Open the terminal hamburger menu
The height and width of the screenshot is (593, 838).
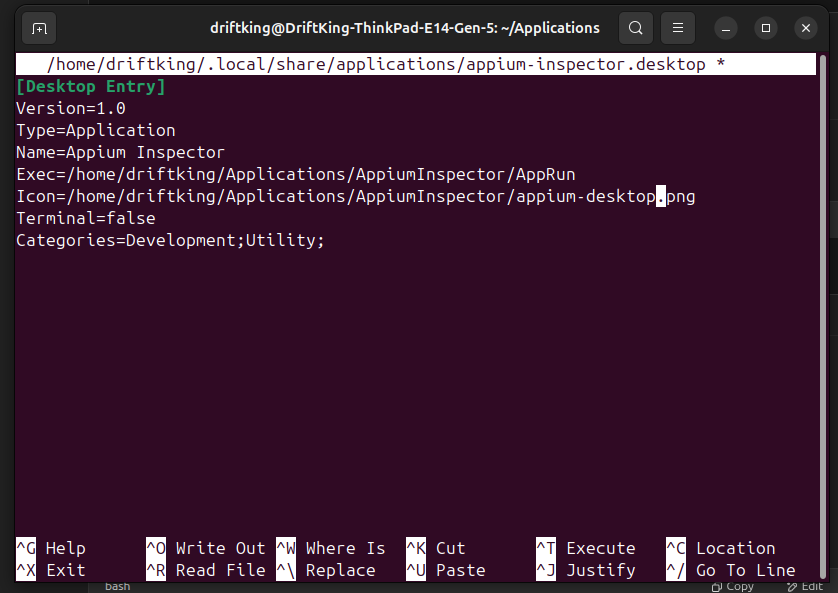(x=678, y=28)
